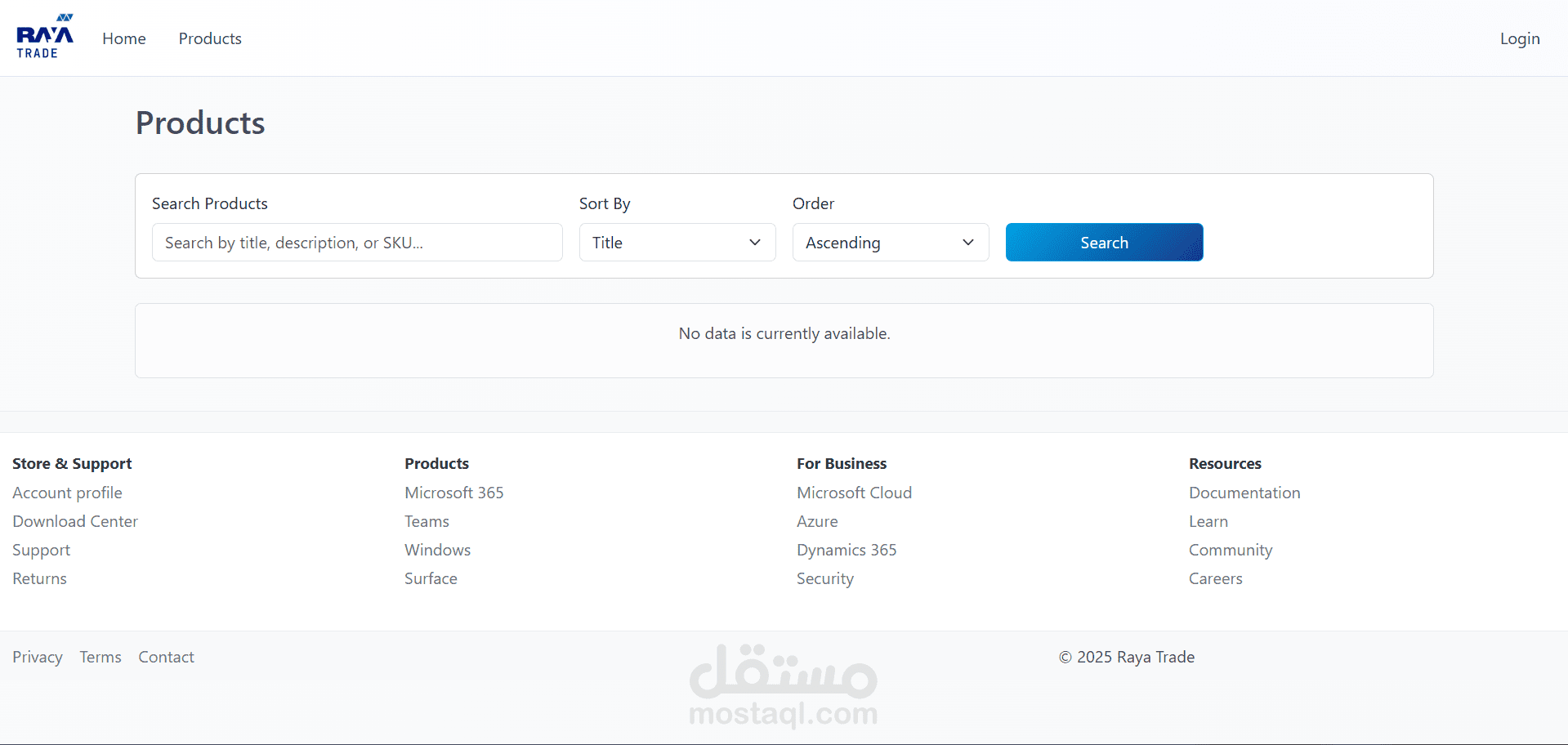Click the Azure link
The image size is (1568, 745).
coord(817,521)
